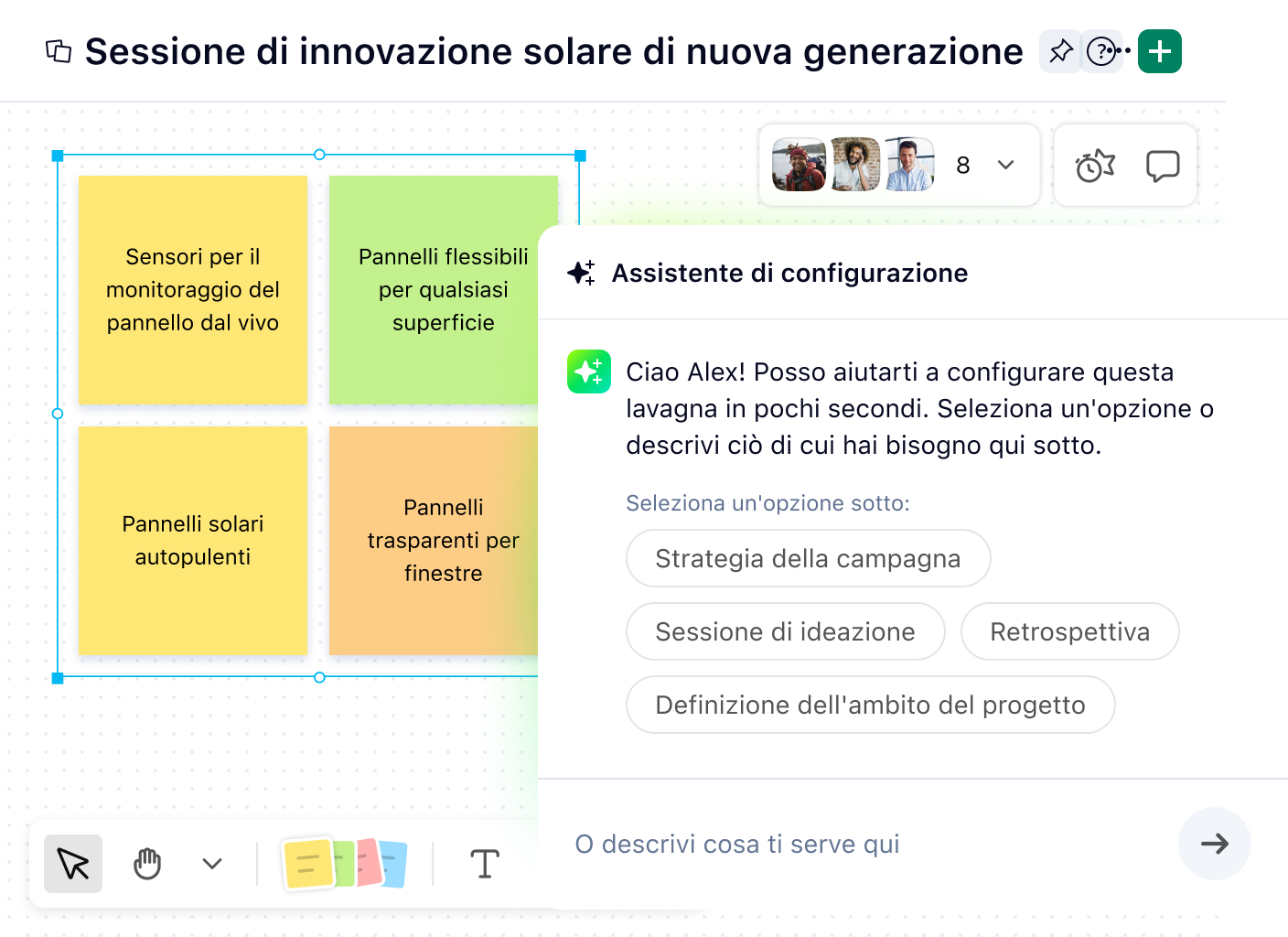The image size is (1288, 937).
Task: Choose Strategia della campagna option
Action: (x=808, y=558)
